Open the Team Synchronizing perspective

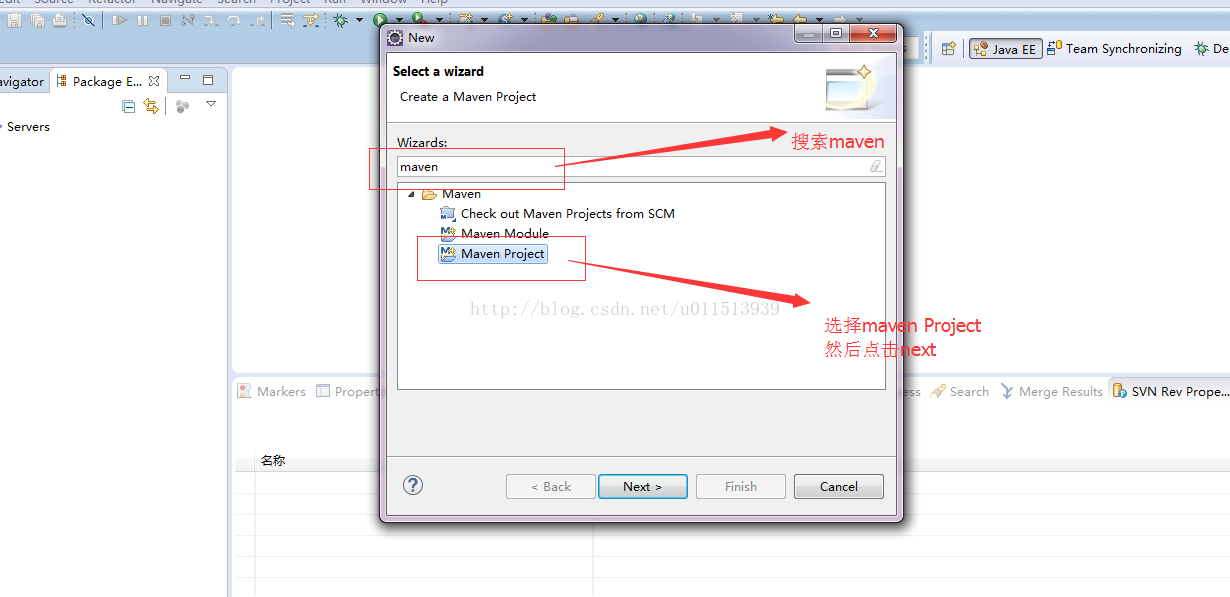[1114, 48]
